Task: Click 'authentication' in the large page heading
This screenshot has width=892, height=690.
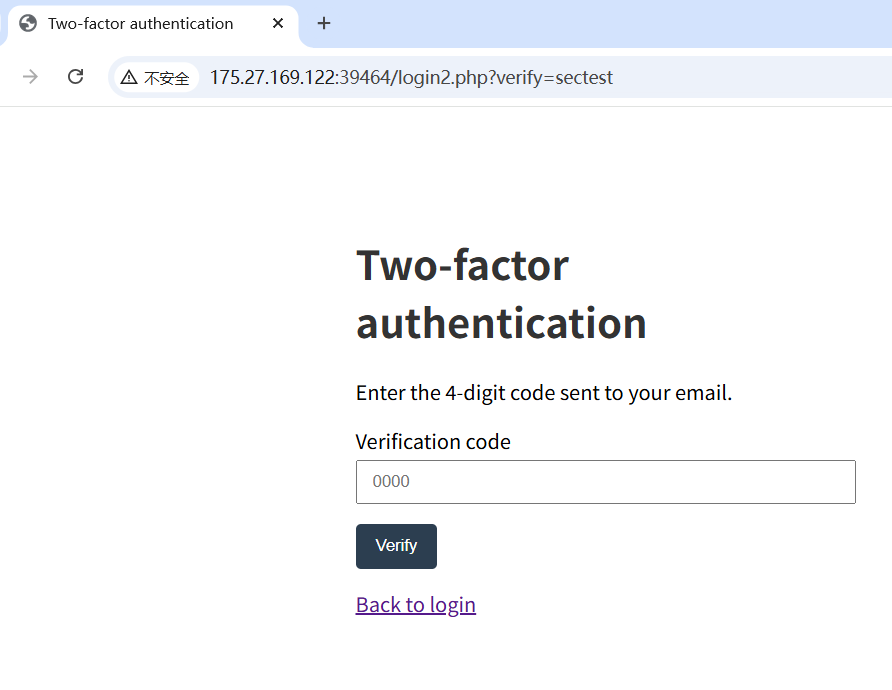Action: coord(501,323)
